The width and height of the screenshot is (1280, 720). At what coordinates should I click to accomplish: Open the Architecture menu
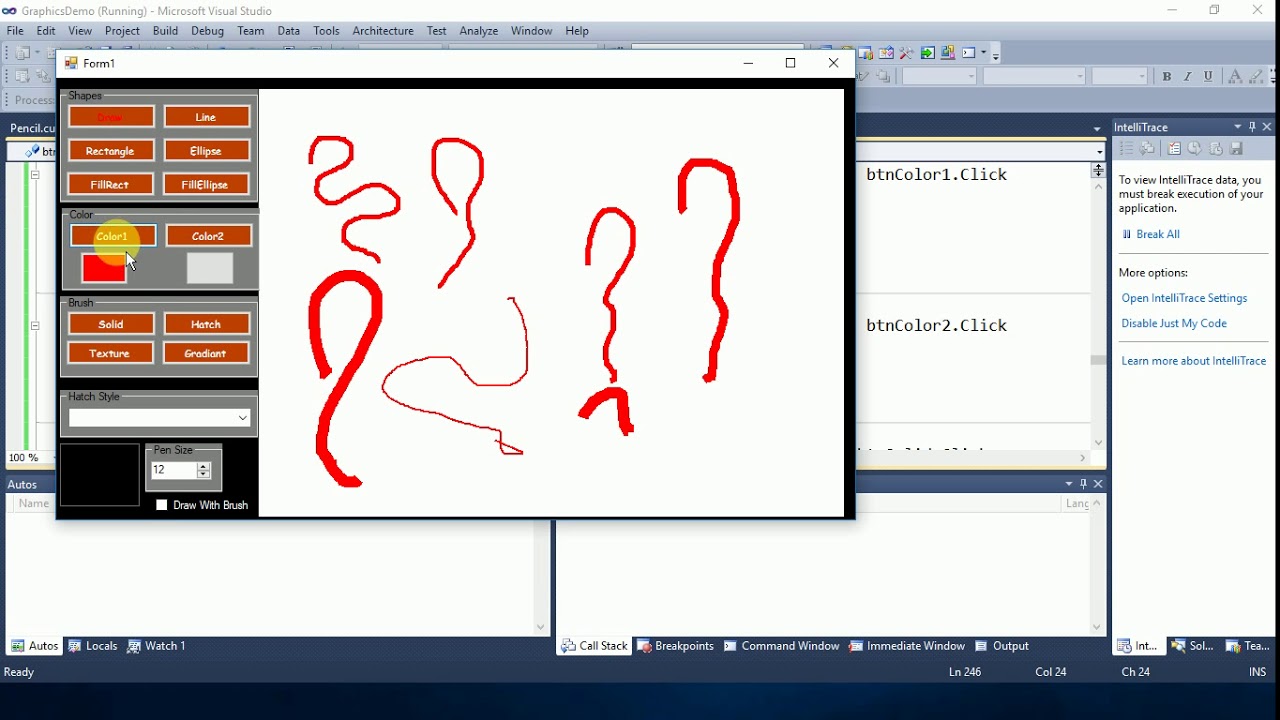tap(383, 31)
